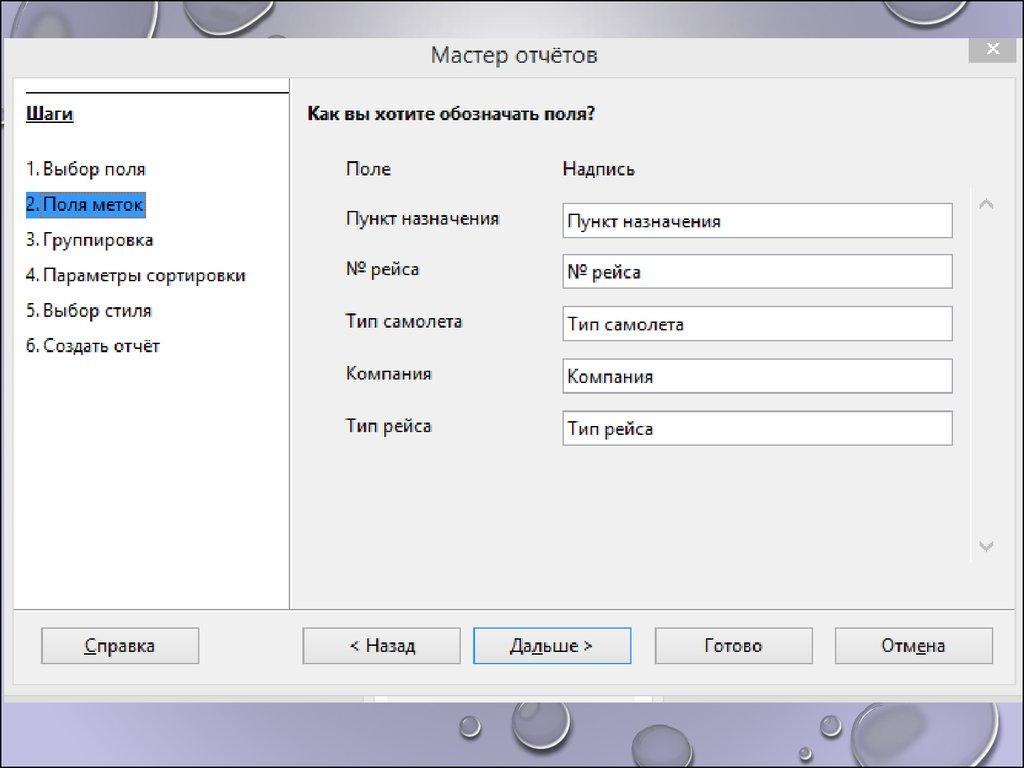Select the Тип рейса label input

pyautogui.click(x=757, y=429)
